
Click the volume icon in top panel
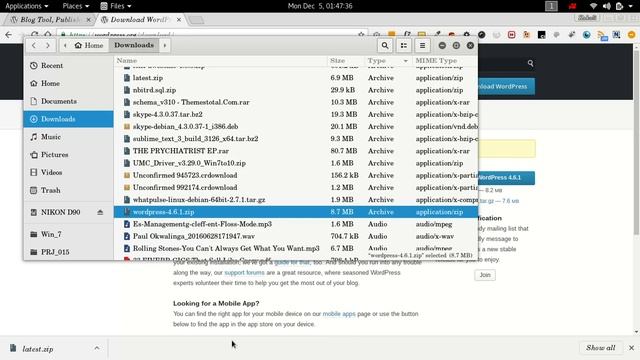point(607,6)
